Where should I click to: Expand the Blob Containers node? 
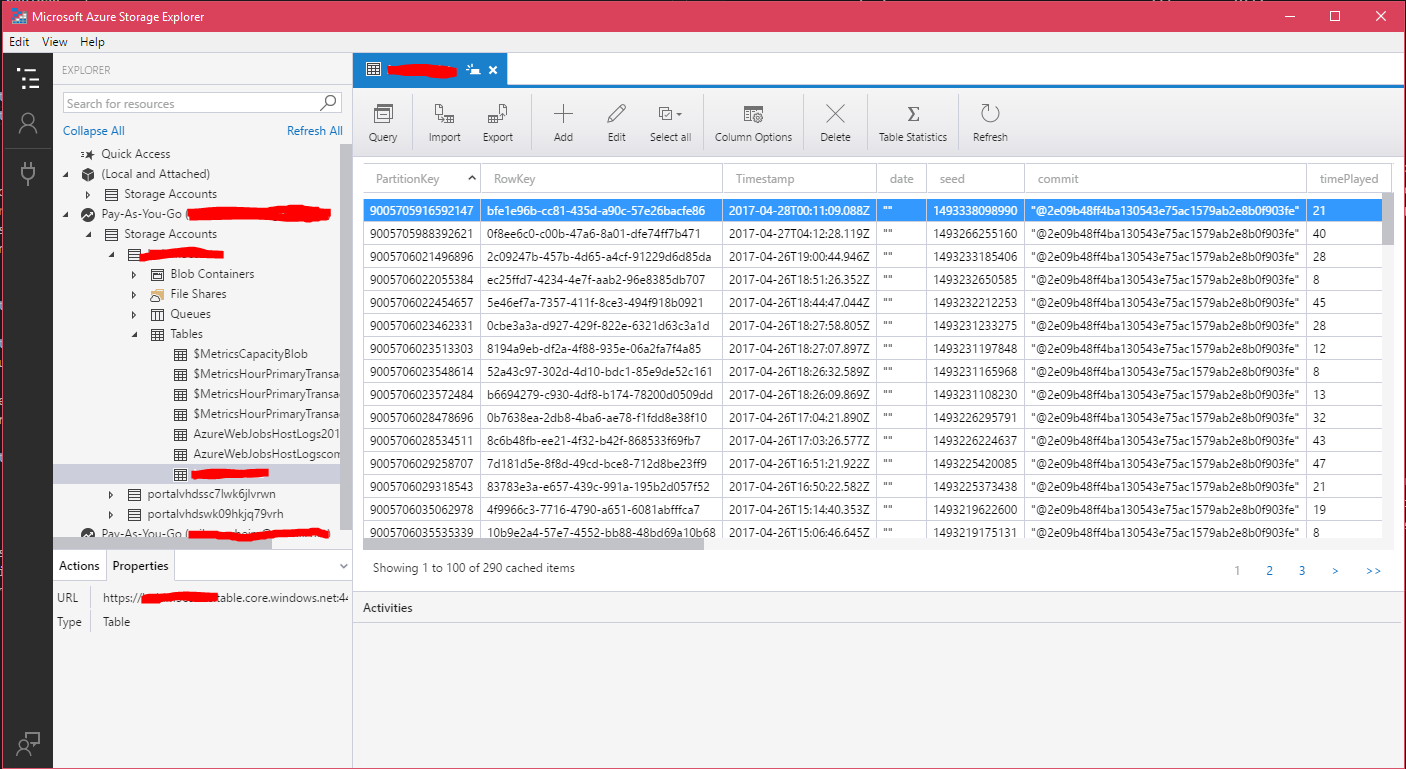coord(135,274)
